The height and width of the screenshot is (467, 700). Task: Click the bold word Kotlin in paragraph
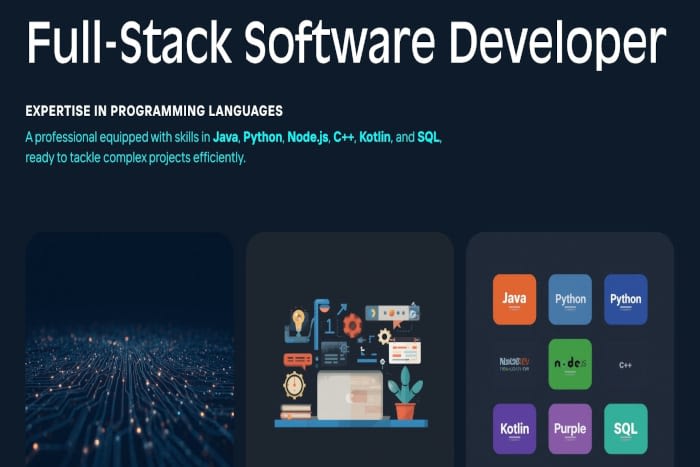click(375, 137)
